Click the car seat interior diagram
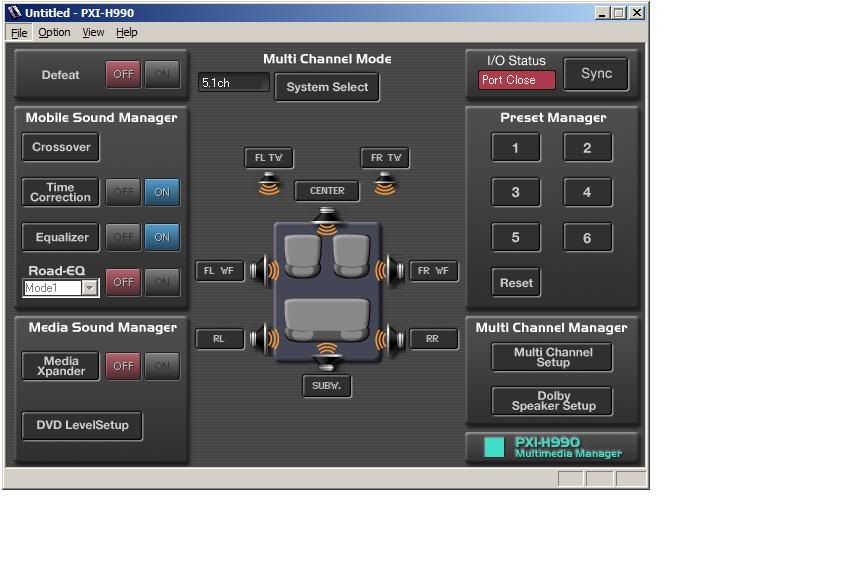 tap(327, 292)
